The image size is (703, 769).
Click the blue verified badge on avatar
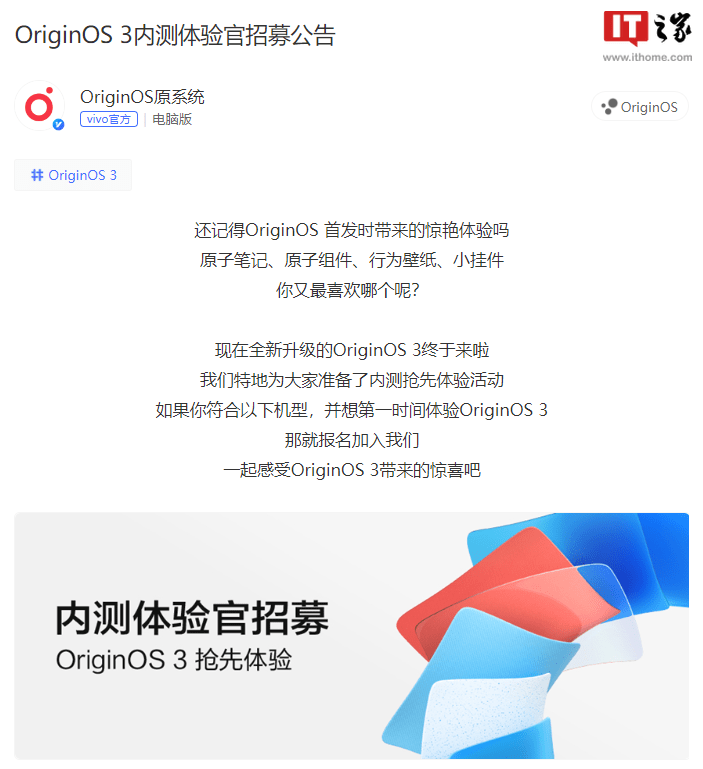point(58,125)
